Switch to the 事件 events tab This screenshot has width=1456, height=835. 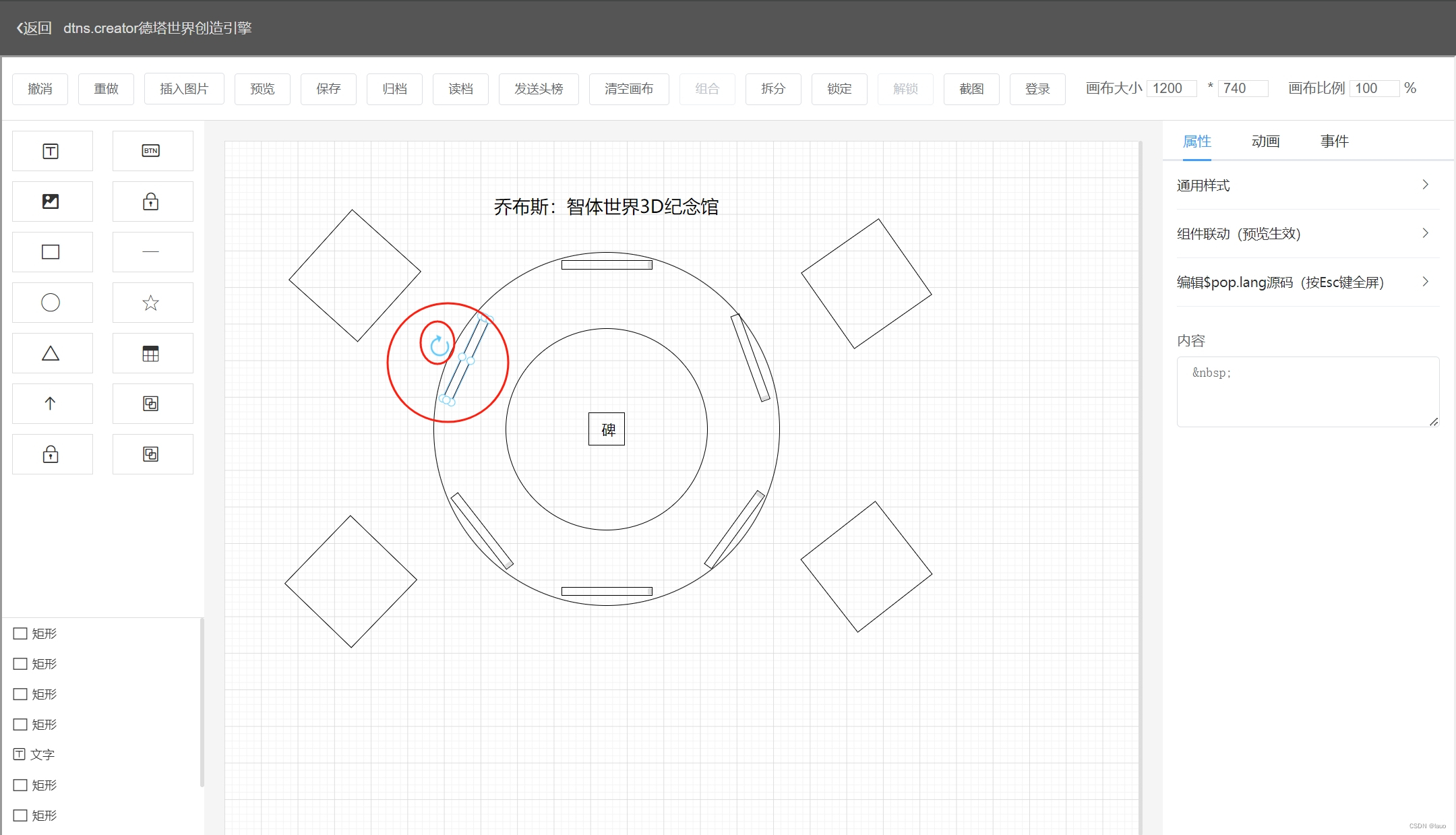pos(1334,142)
